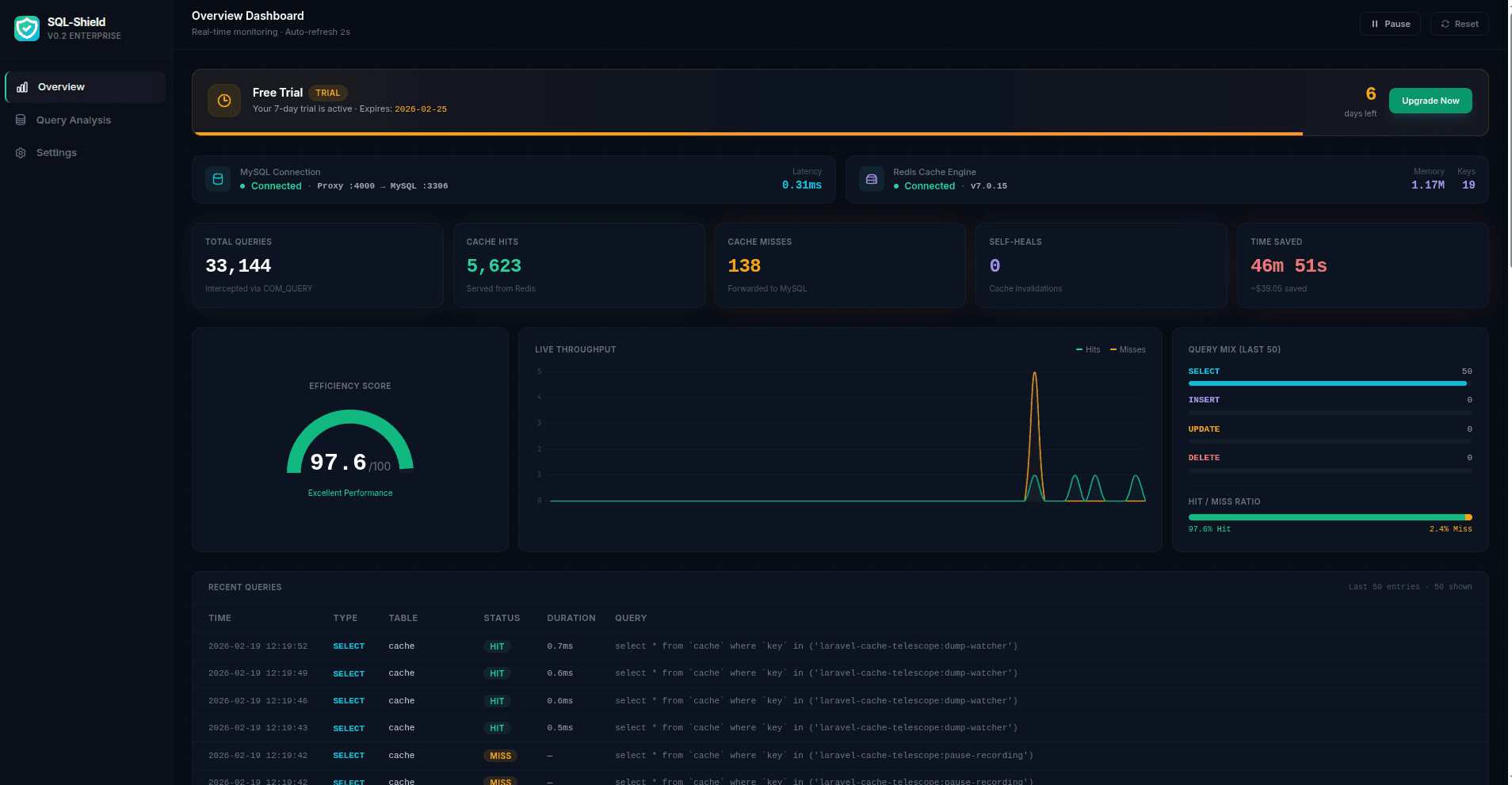The width and height of the screenshot is (1512, 785).
Task: Switch to the Overview section
Action: [x=61, y=87]
